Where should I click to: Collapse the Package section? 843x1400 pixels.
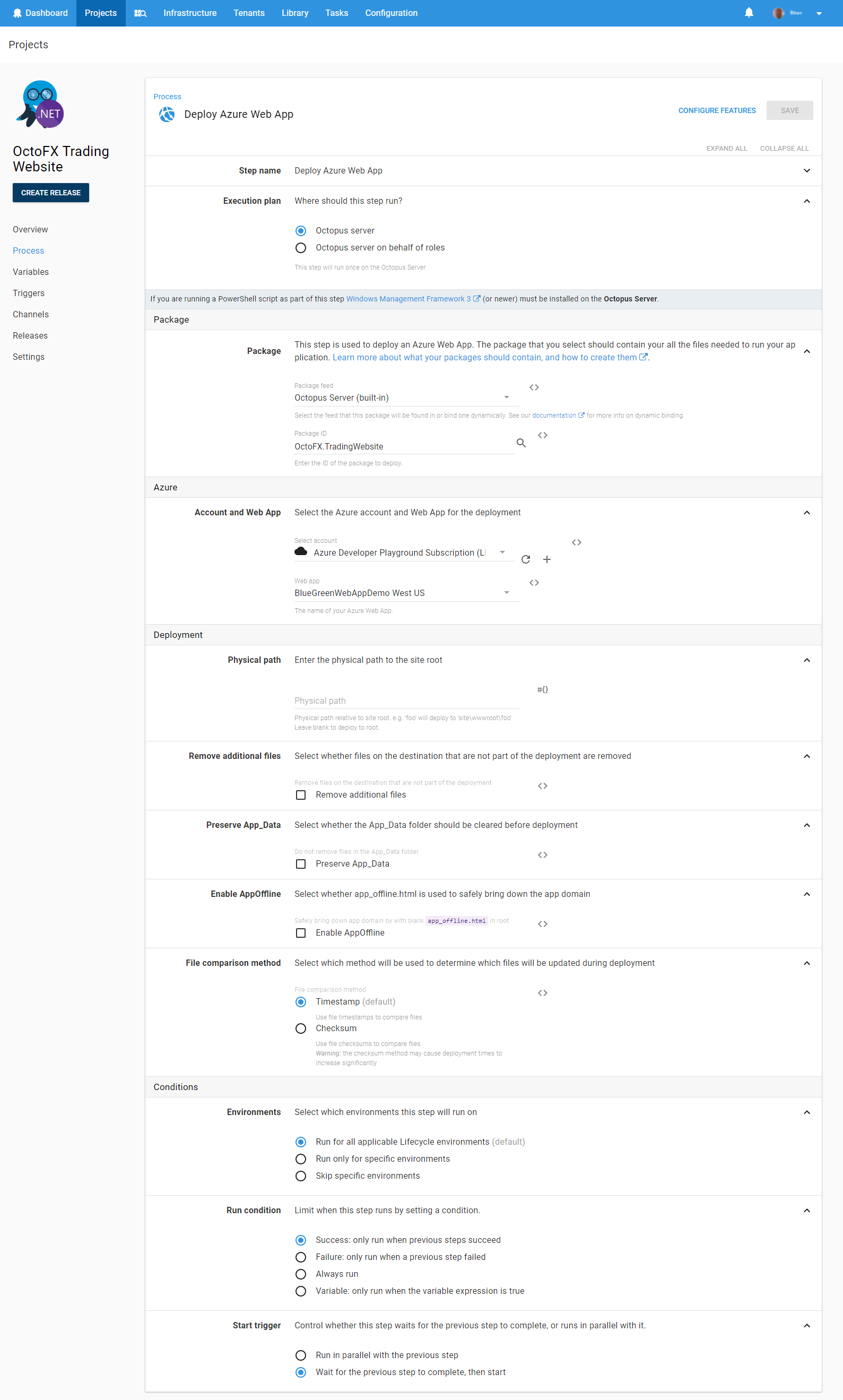click(806, 352)
